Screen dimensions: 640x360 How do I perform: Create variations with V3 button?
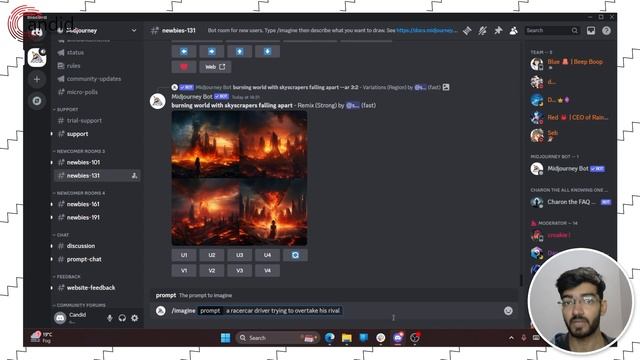click(x=239, y=271)
